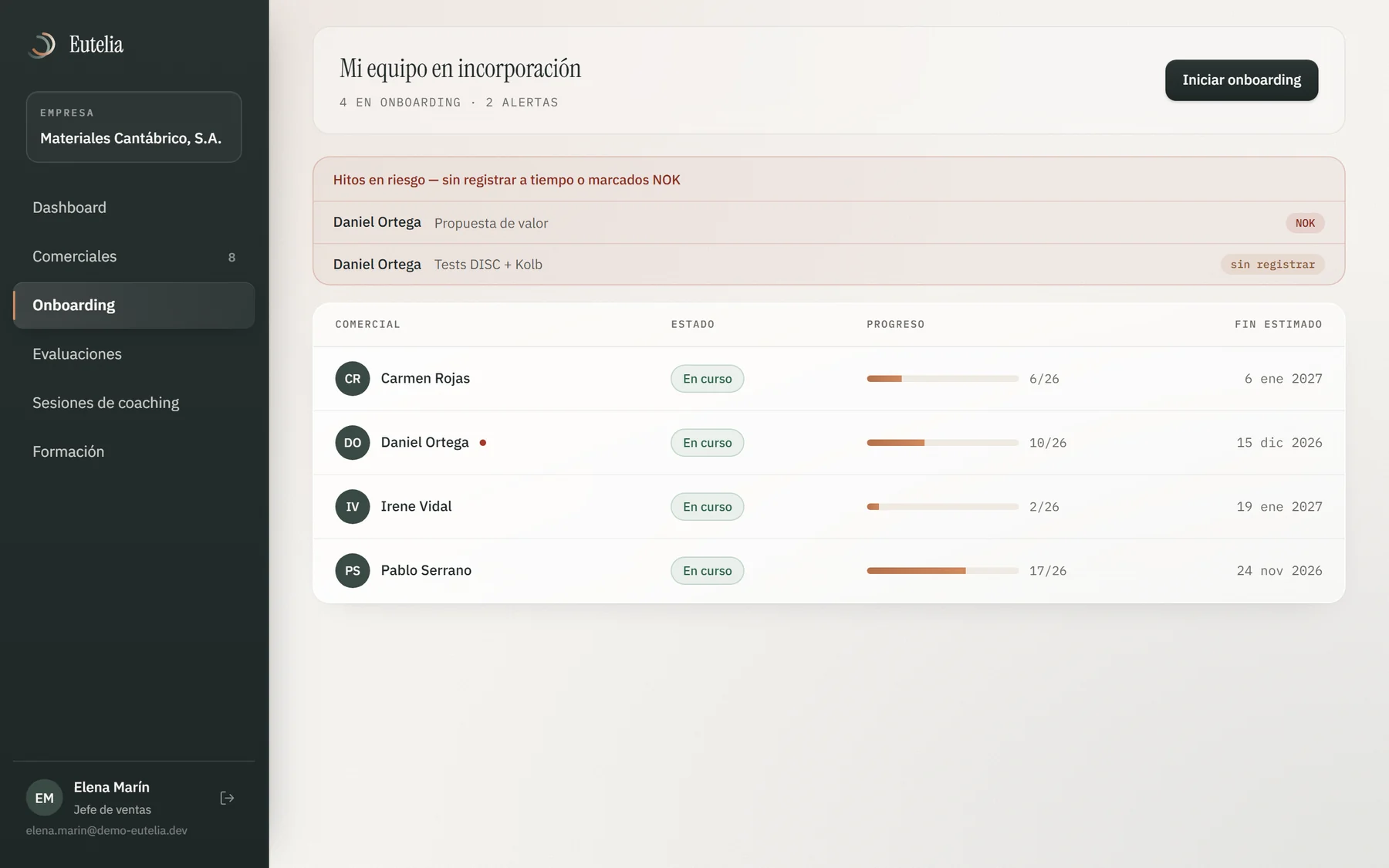The width and height of the screenshot is (1389, 868).
Task: Click En curso badge in Daniel Ortega row
Action: point(707,443)
